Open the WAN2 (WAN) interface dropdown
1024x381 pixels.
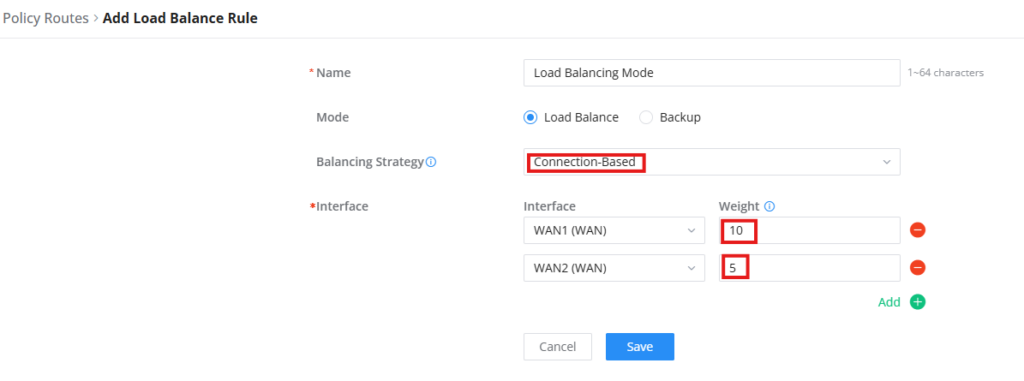coord(614,268)
